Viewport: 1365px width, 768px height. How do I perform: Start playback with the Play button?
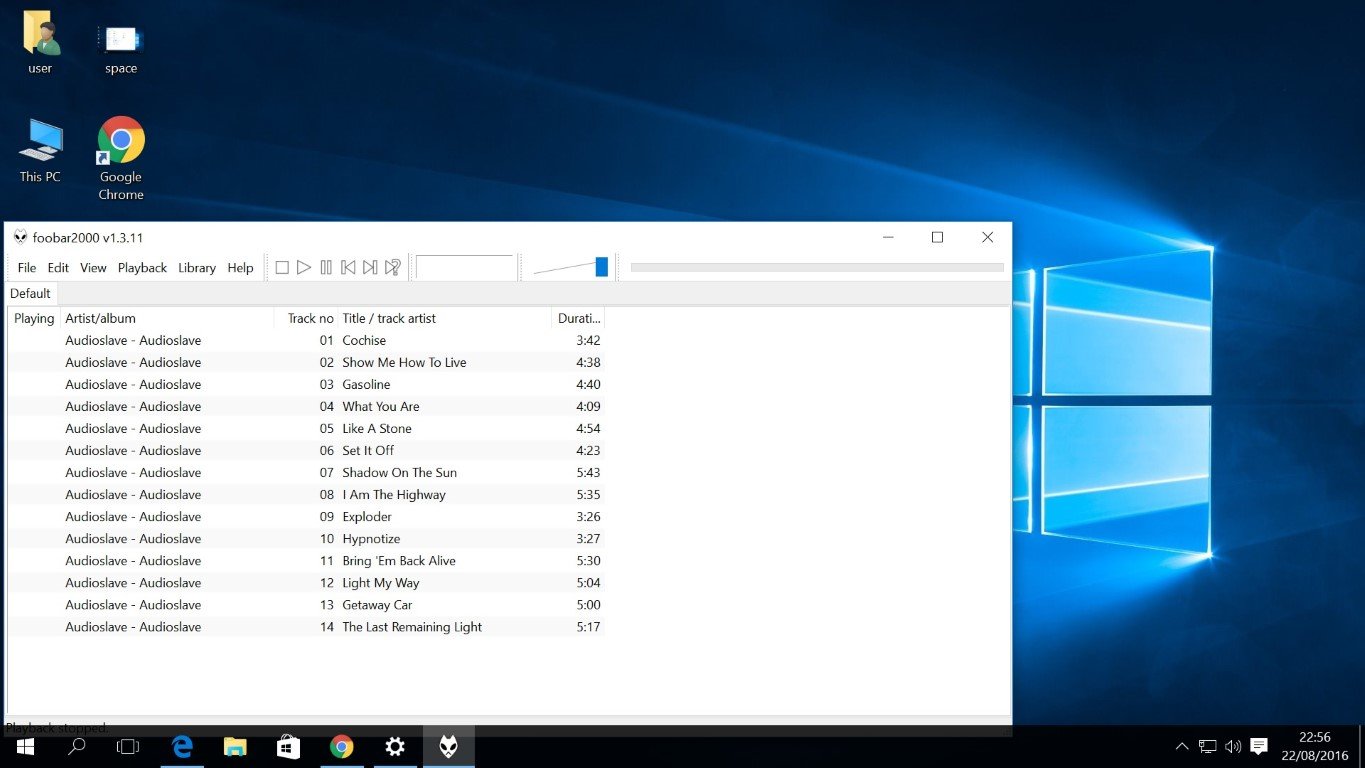304,268
